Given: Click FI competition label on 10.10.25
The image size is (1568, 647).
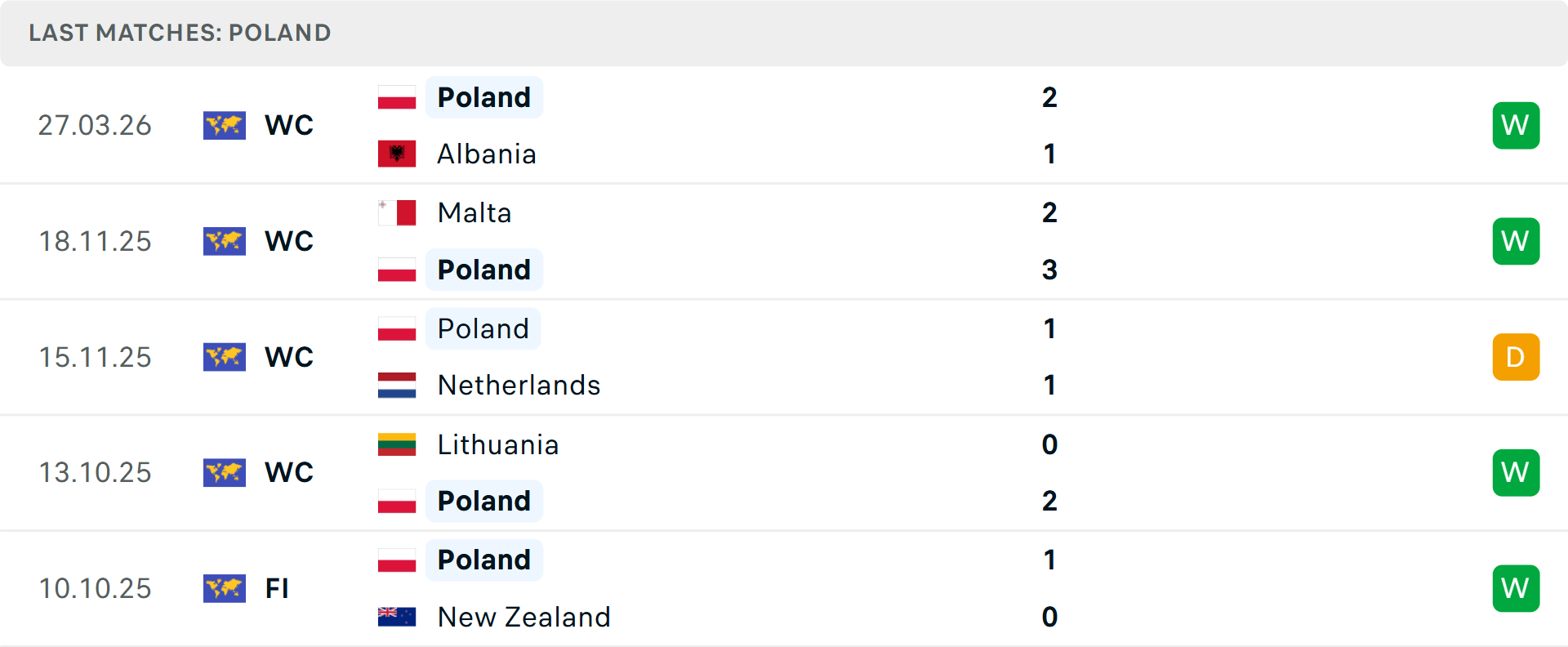Looking at the screenshot, I should pyautogui.click(x=277, y=588).
